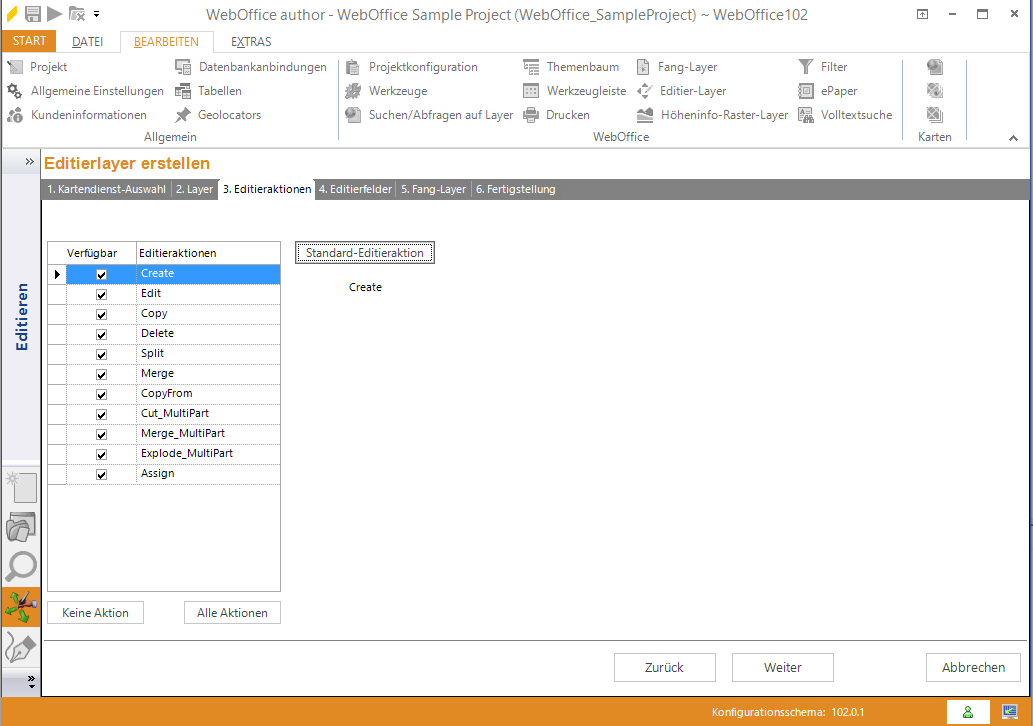Disable the Explode_MultiPart checkbox
Image resolution: width=1033 pixels, height=726 pixels.
pos(101,454)
